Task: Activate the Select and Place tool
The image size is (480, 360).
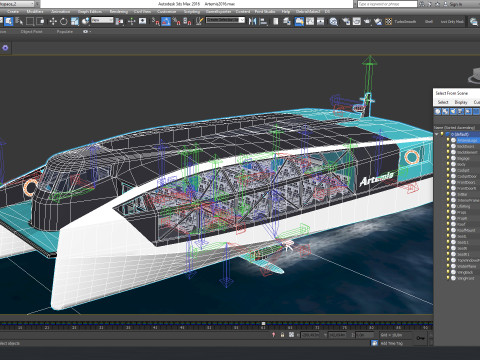Action: (x=85, y=21)
